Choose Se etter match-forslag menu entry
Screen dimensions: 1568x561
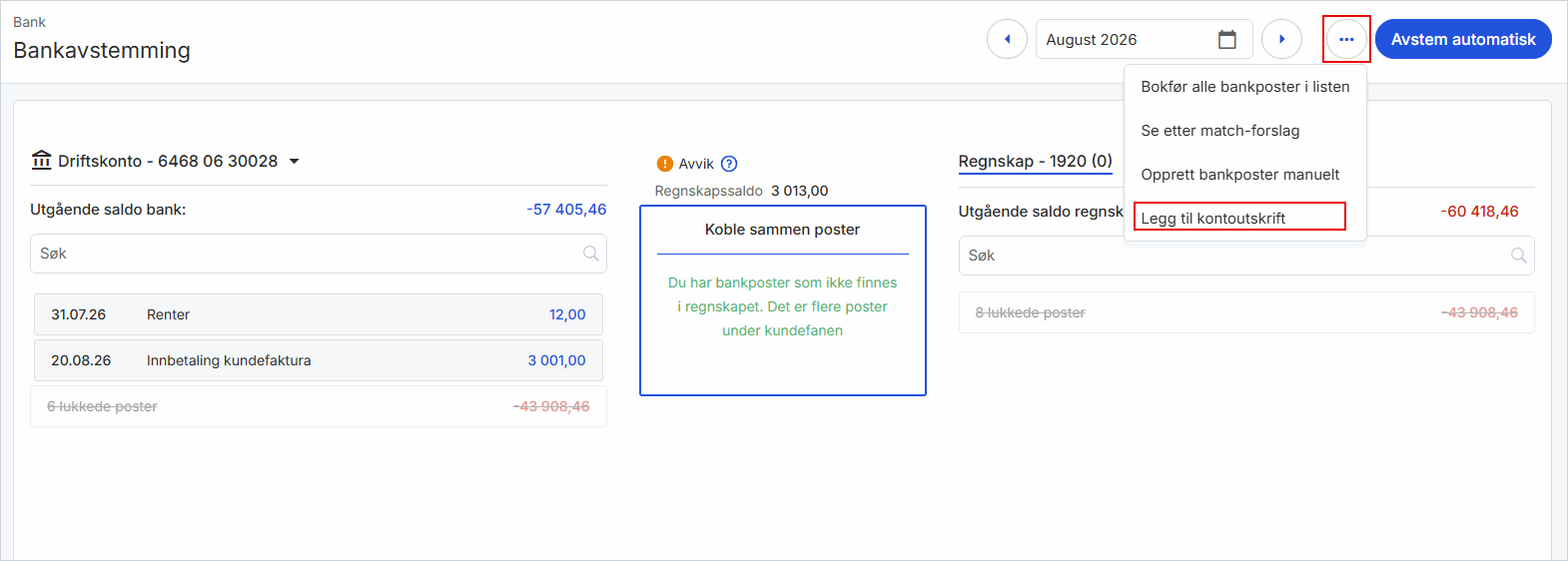click(1244, 131)
